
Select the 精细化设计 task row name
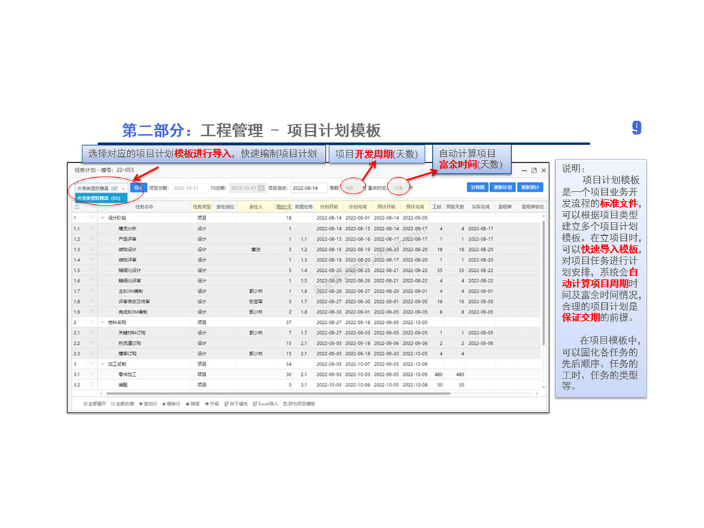[129, 270]
